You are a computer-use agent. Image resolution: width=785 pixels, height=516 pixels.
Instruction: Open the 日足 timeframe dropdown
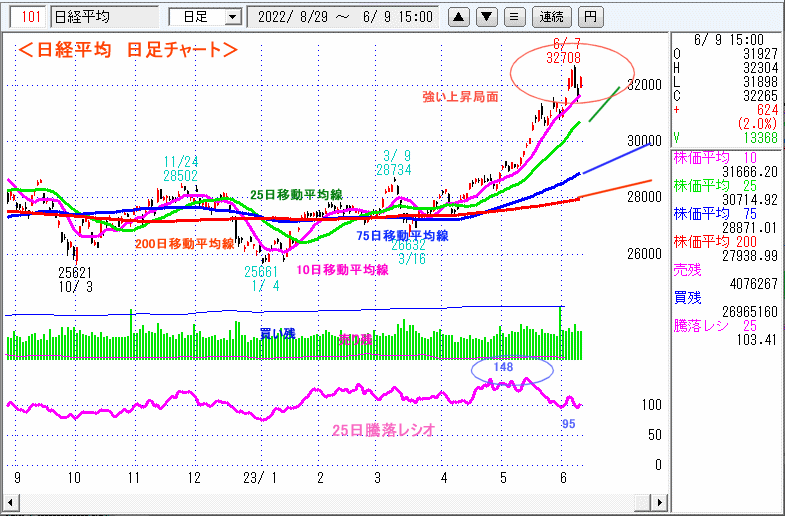205,17
